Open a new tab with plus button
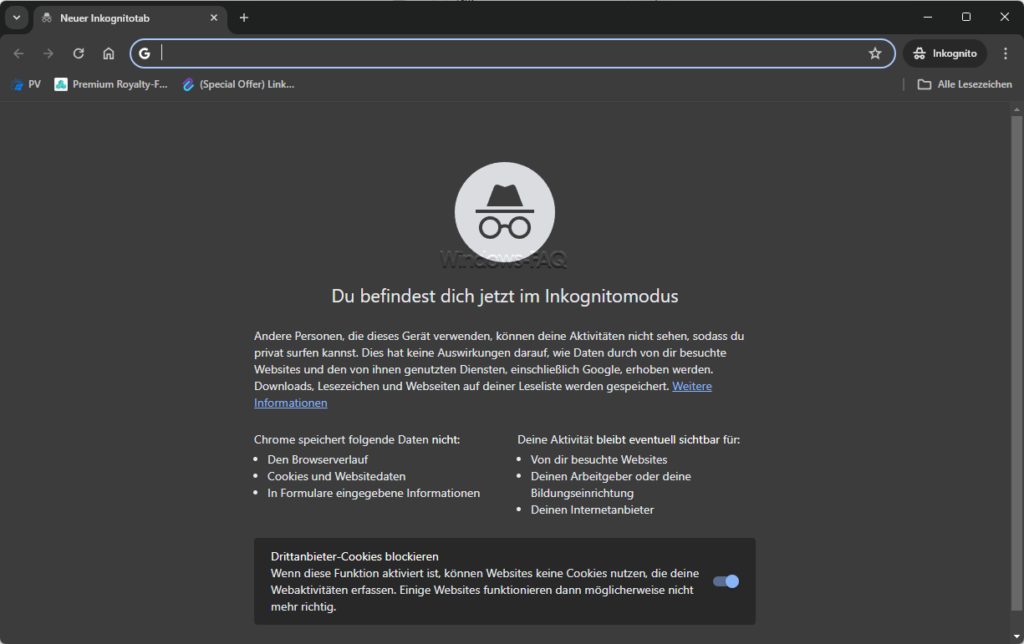The width and height of the screenshot is (1024, 644). 244,18
